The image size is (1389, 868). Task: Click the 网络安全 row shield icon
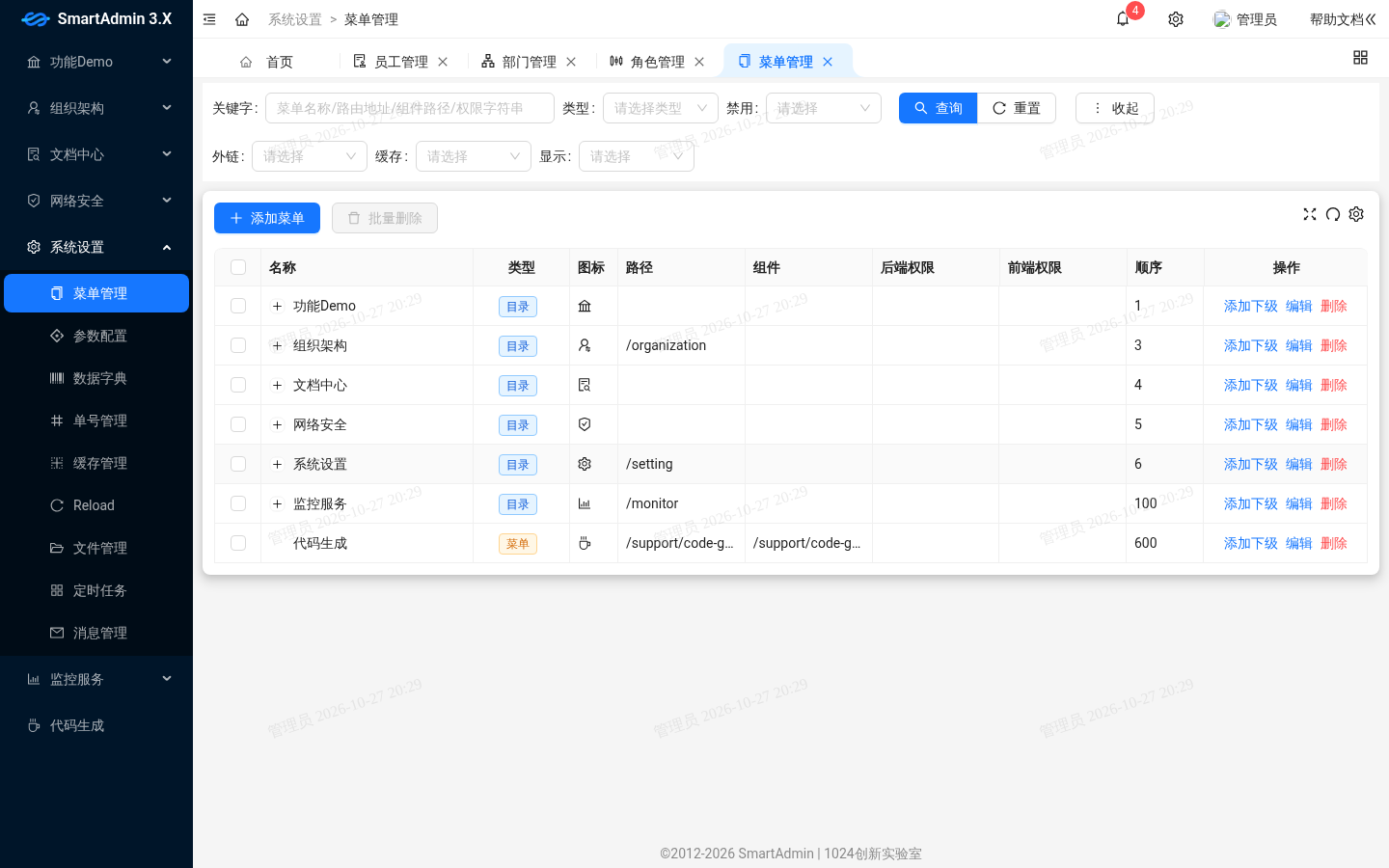point(585,424)
